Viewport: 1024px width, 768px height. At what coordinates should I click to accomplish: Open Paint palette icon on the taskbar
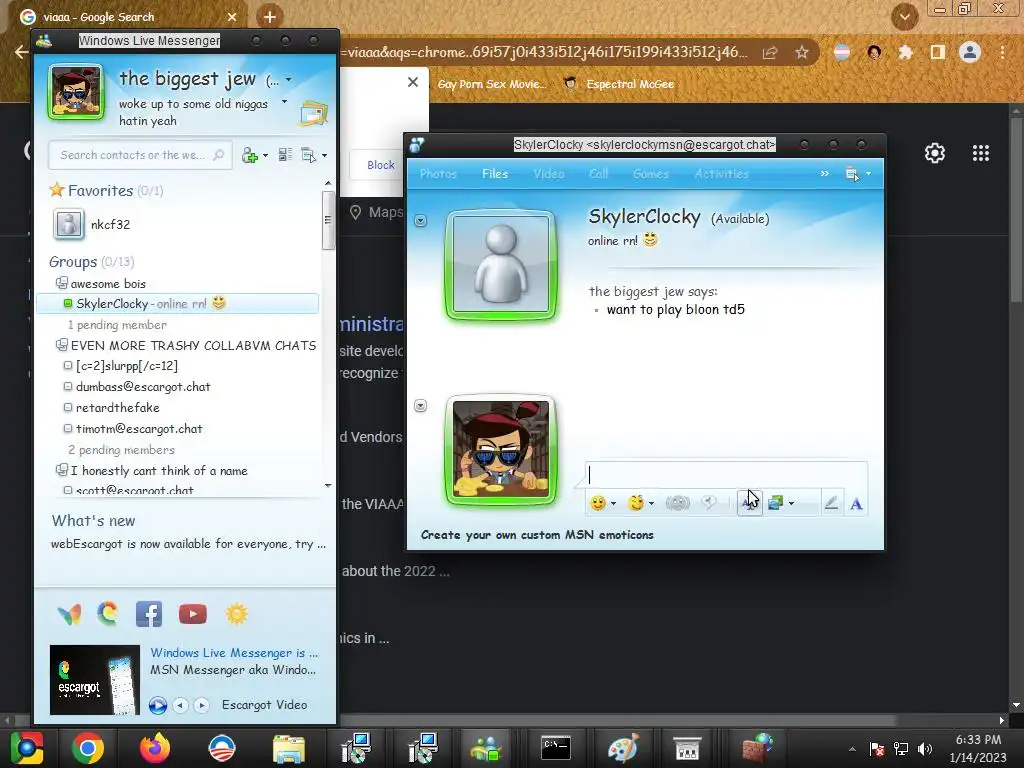coord(622,748)
